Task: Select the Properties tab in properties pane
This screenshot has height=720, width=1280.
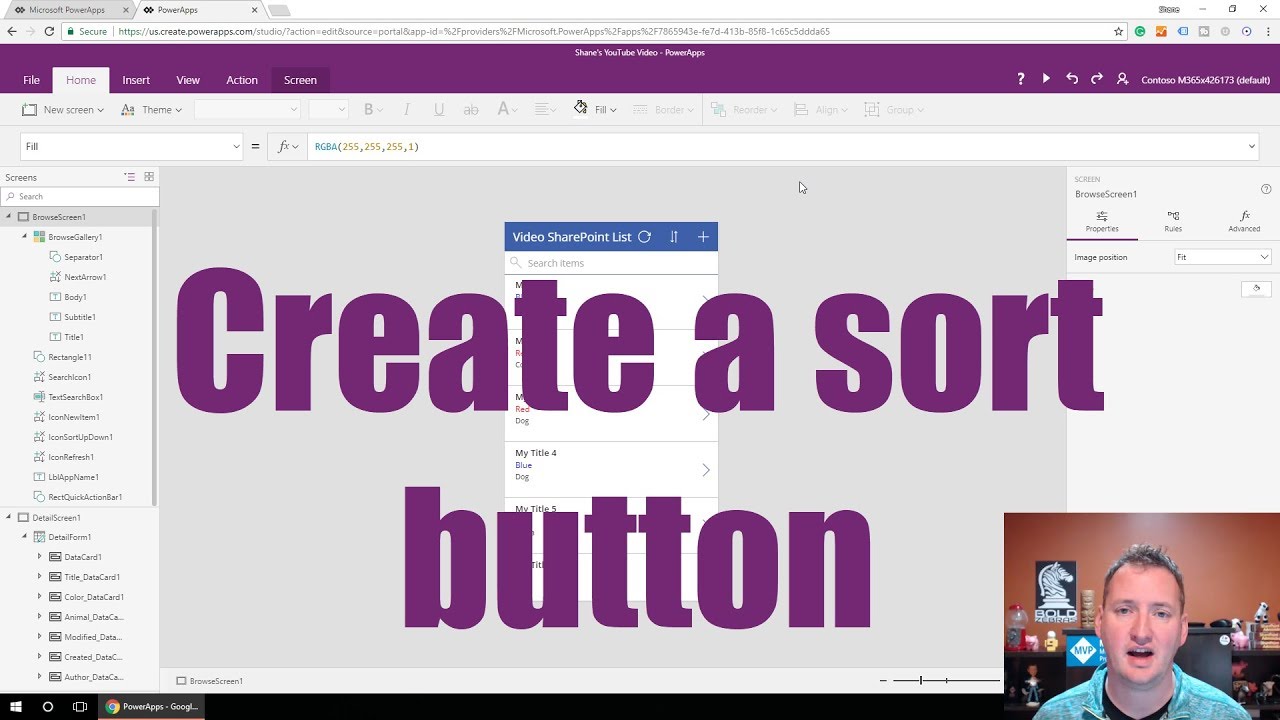Action: click(x=1102, y=221)
